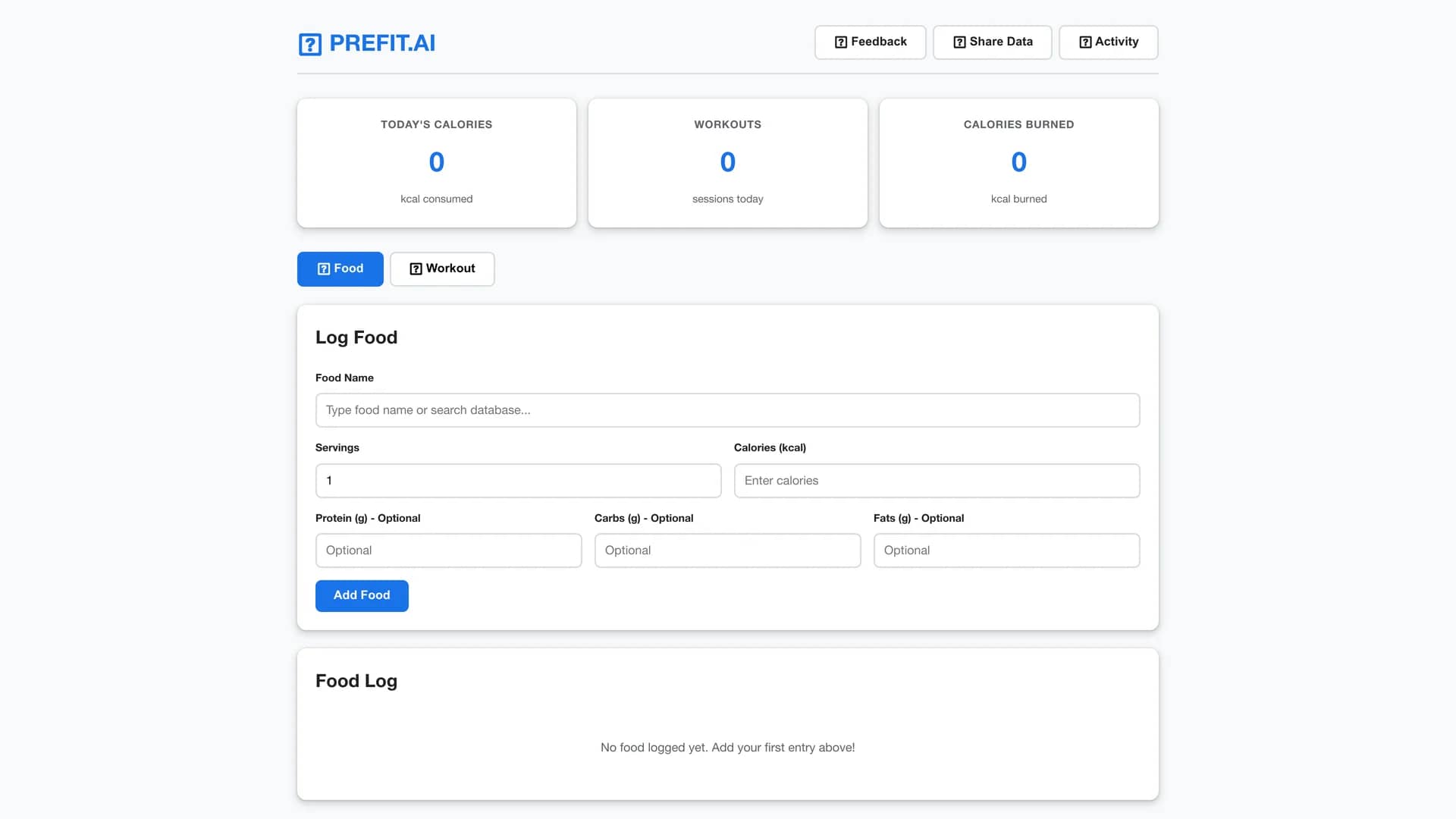
Task: Select the Carbs (g) optional field
Action: [727, 551]
